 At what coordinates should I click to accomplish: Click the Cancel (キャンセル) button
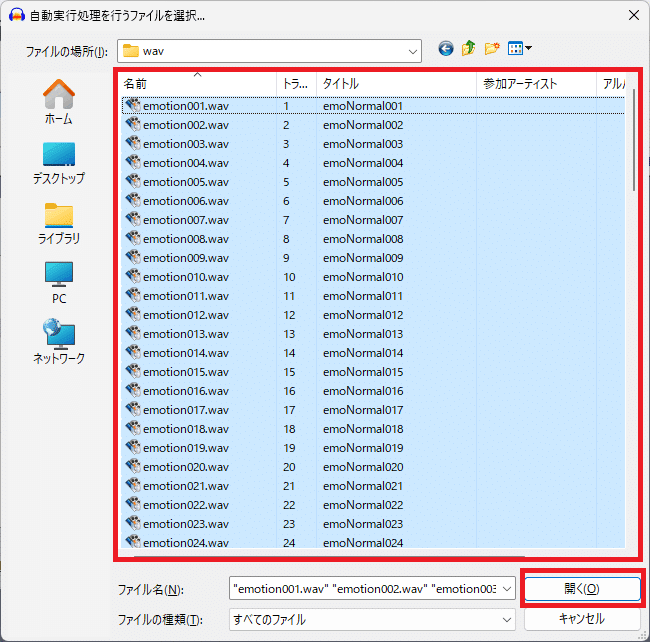coord(582,619)
